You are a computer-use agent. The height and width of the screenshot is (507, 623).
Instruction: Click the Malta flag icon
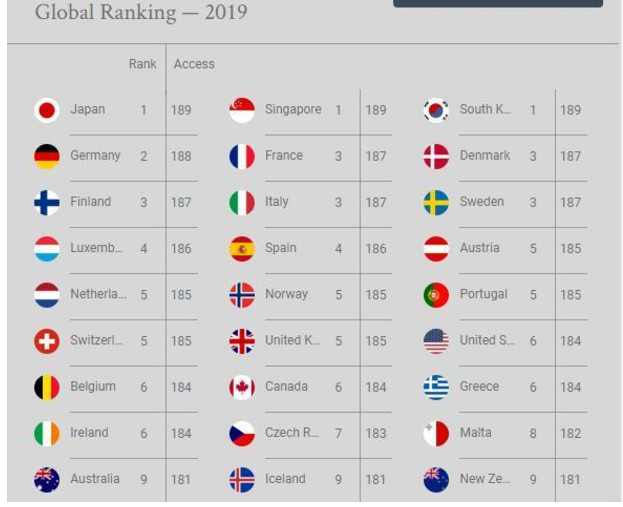click(436, 433)
